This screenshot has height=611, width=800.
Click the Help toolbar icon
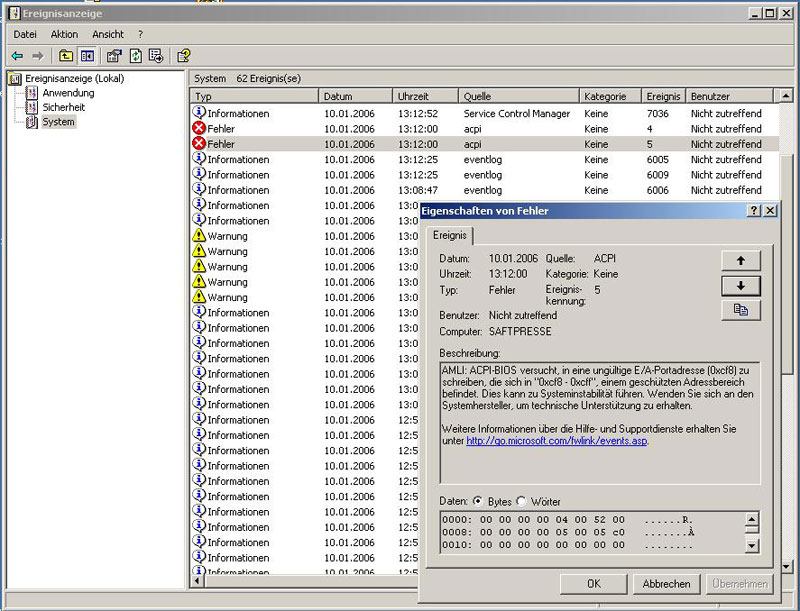point(184,56)
